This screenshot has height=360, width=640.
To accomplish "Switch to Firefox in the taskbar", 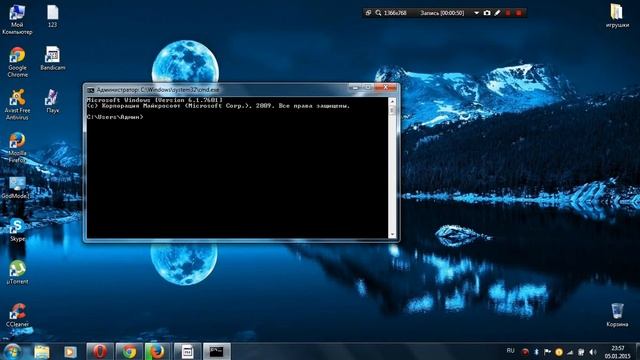I will pyautogui.click(x=158, y=351).
